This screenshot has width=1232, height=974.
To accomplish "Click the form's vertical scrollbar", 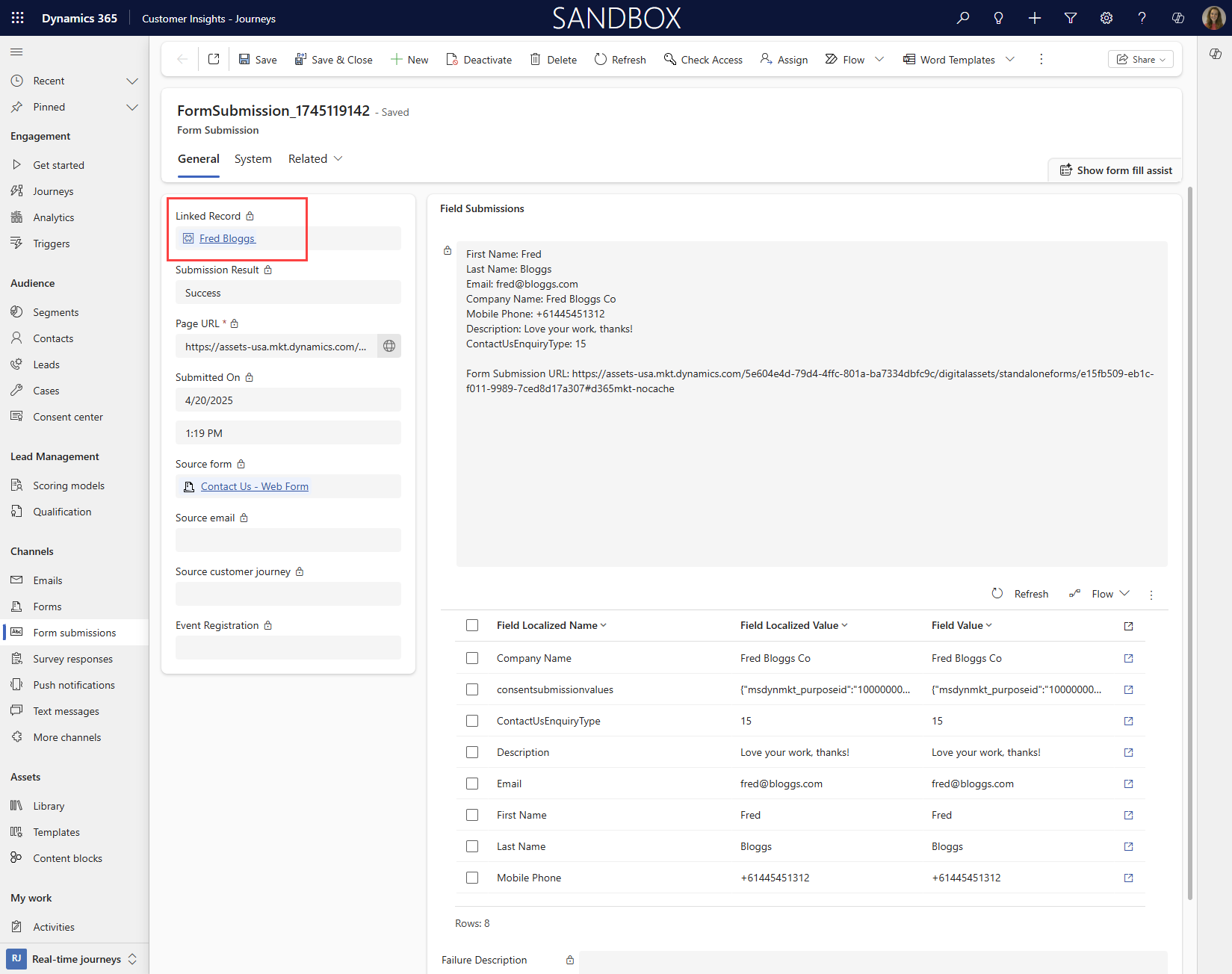I will coord(1190,544).
